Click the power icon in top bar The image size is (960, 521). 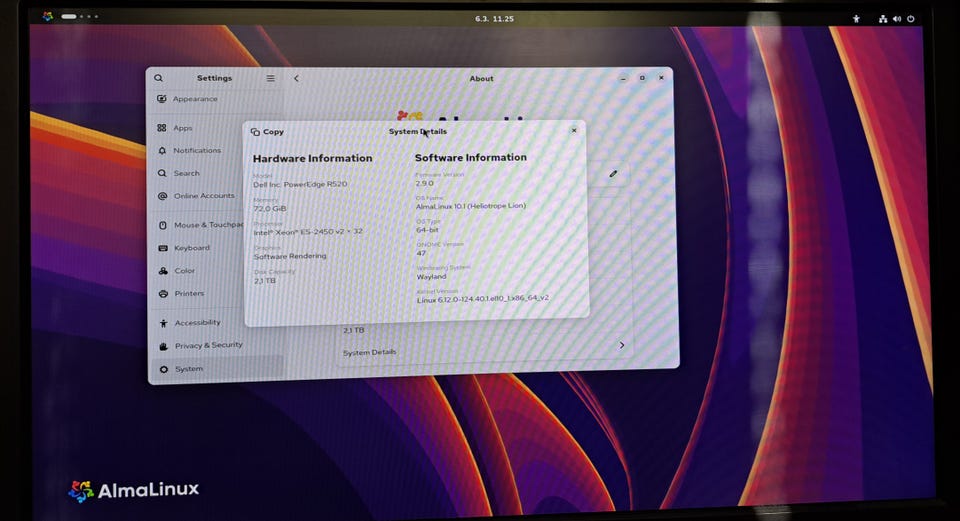coord(911,19)
